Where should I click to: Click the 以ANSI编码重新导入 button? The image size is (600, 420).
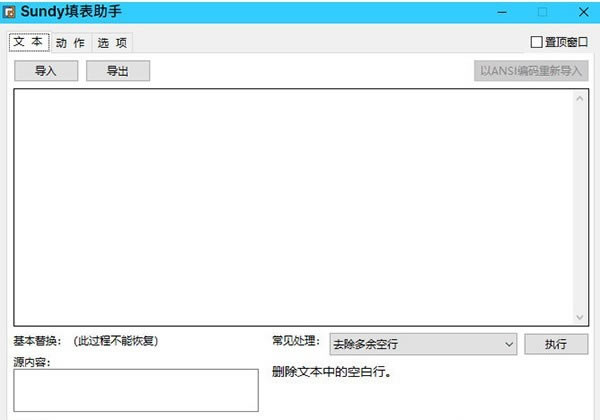point(531,71)
